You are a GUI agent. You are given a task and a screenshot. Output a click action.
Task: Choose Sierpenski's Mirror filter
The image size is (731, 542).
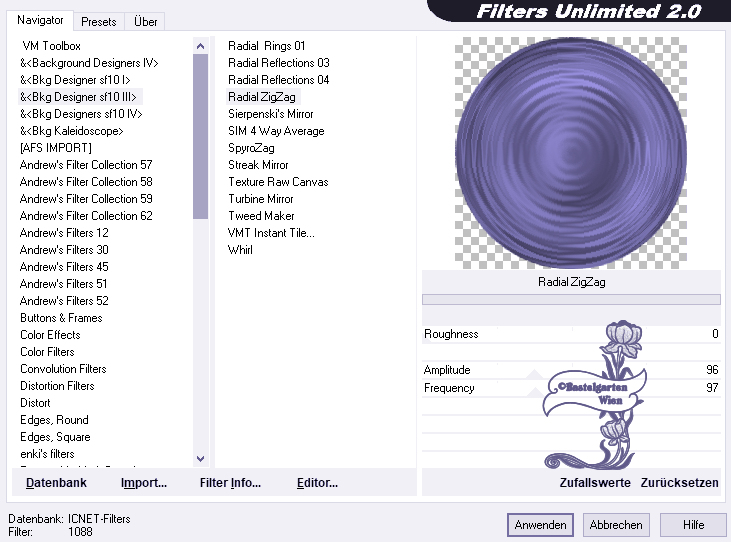pyautogui.click(x=270, y=114)
